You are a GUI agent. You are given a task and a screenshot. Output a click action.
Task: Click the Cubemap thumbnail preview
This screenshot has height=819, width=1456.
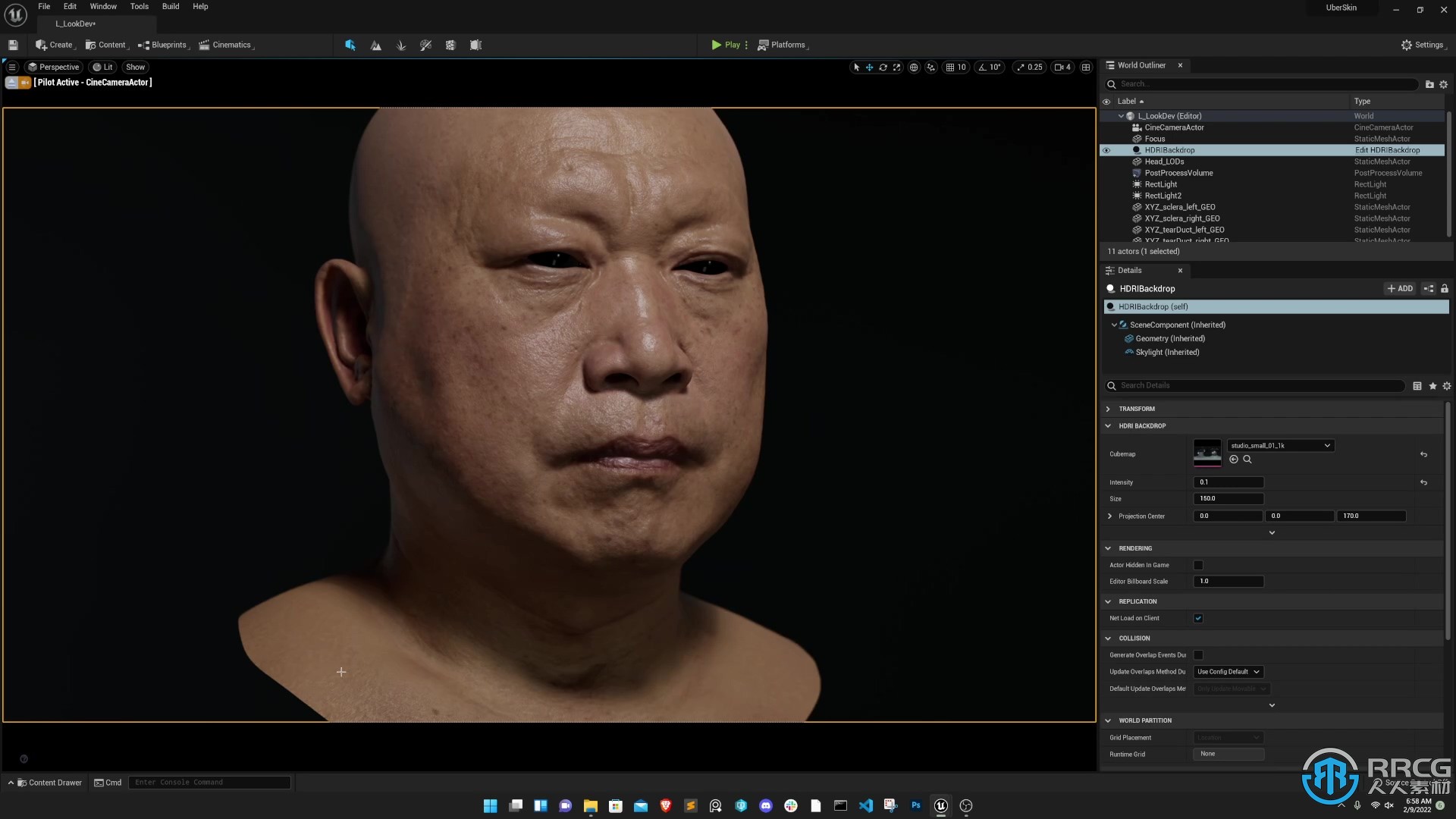pyautogui.click(x=1207, y=453)
